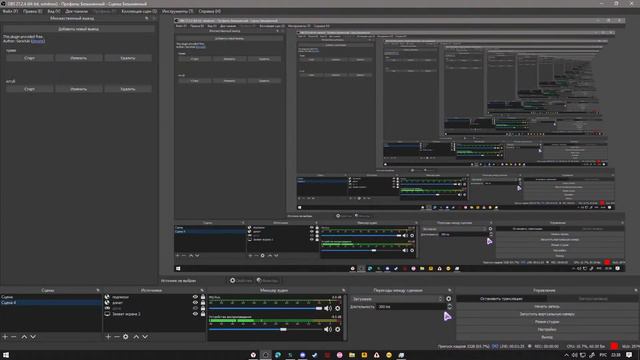Undock the Множественный вывод panel
The height and width of the screenshot is (360, 640).
pyautogui.click(x=147, y=18)
